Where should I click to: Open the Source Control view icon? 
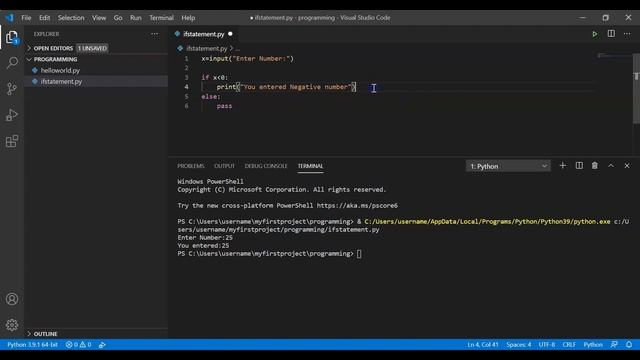tap(12, 89)
